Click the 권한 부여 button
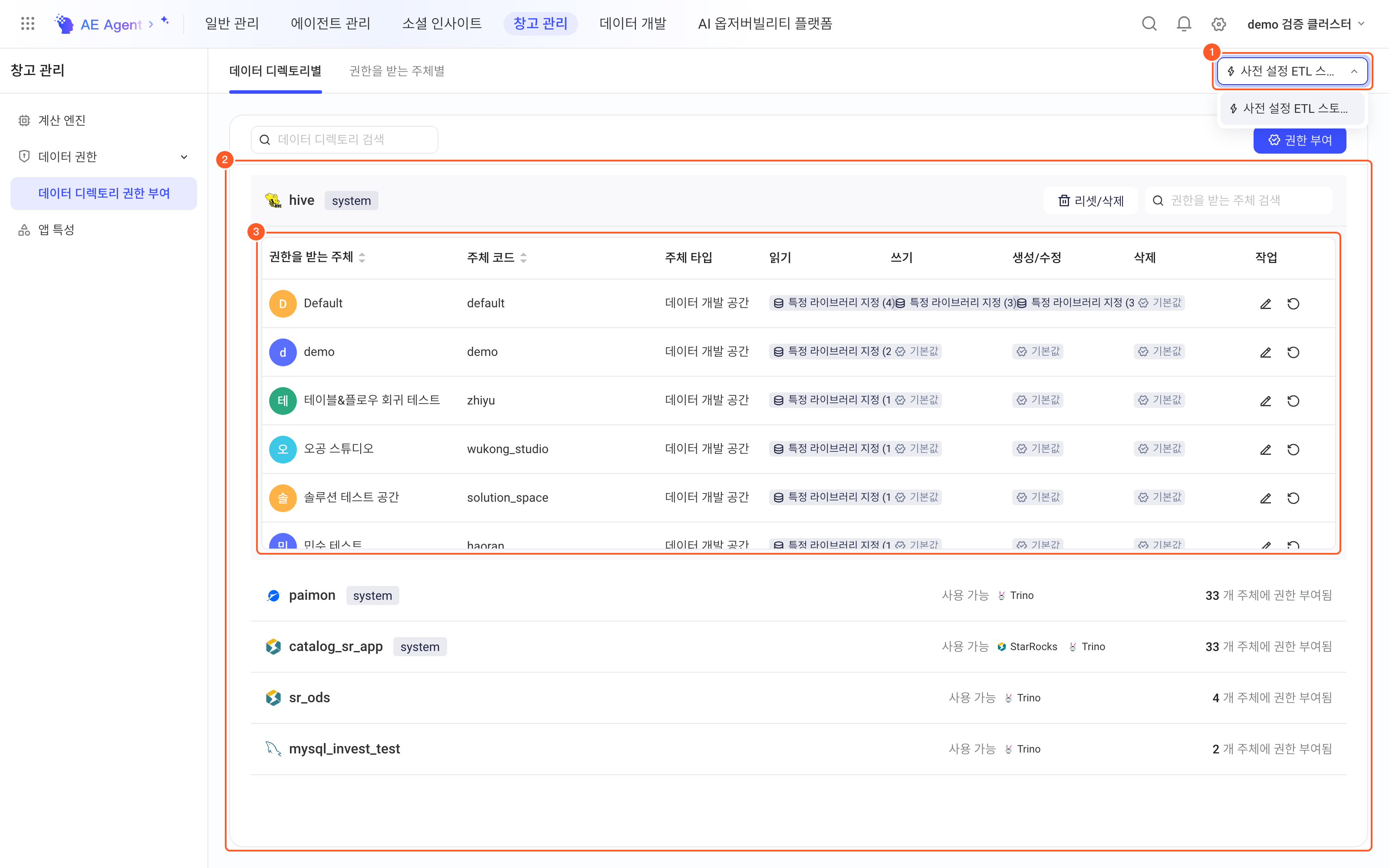1389x868 pixels. (x=1300, y=140)
